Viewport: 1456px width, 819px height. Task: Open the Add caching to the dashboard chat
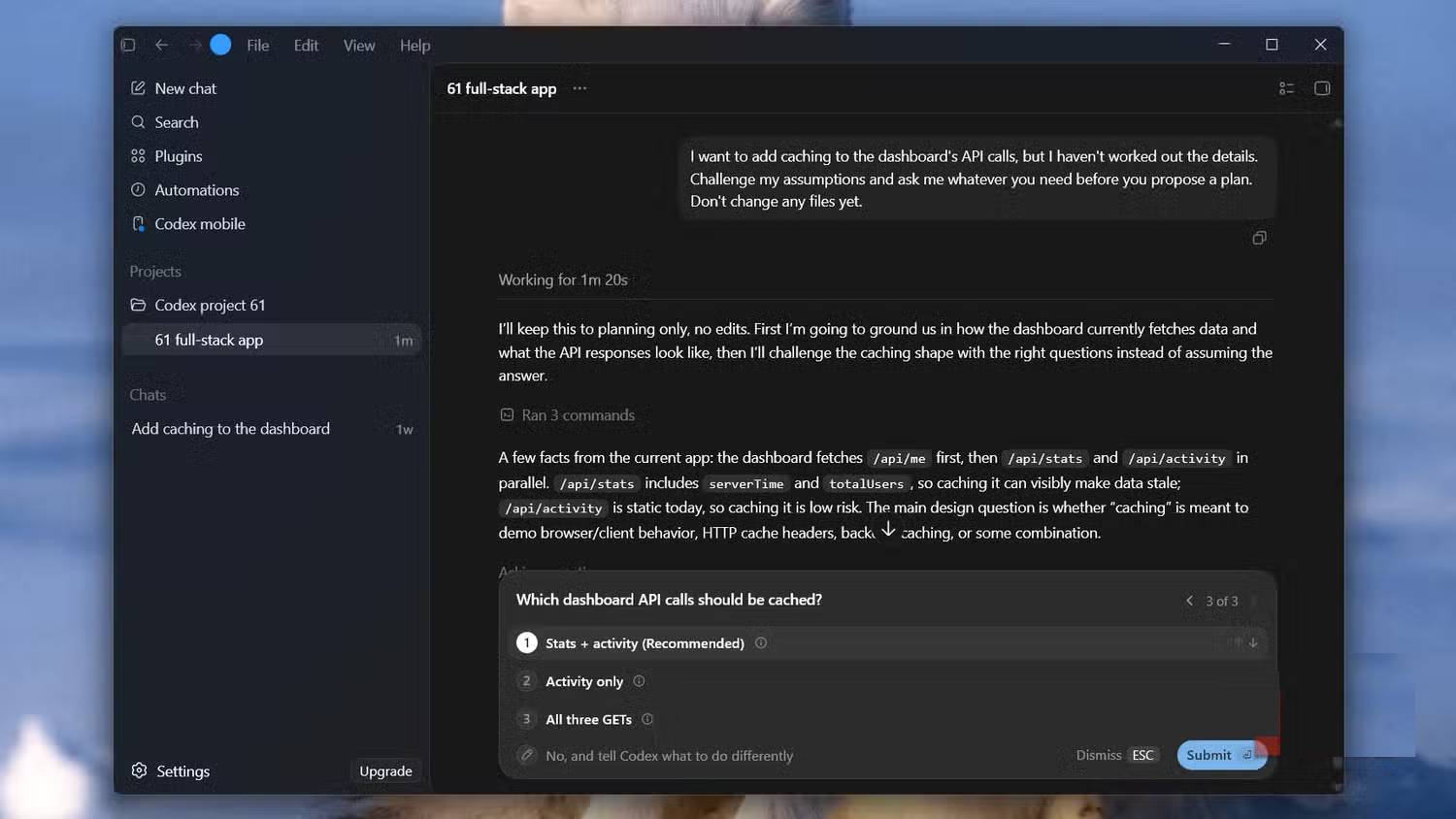272,429
